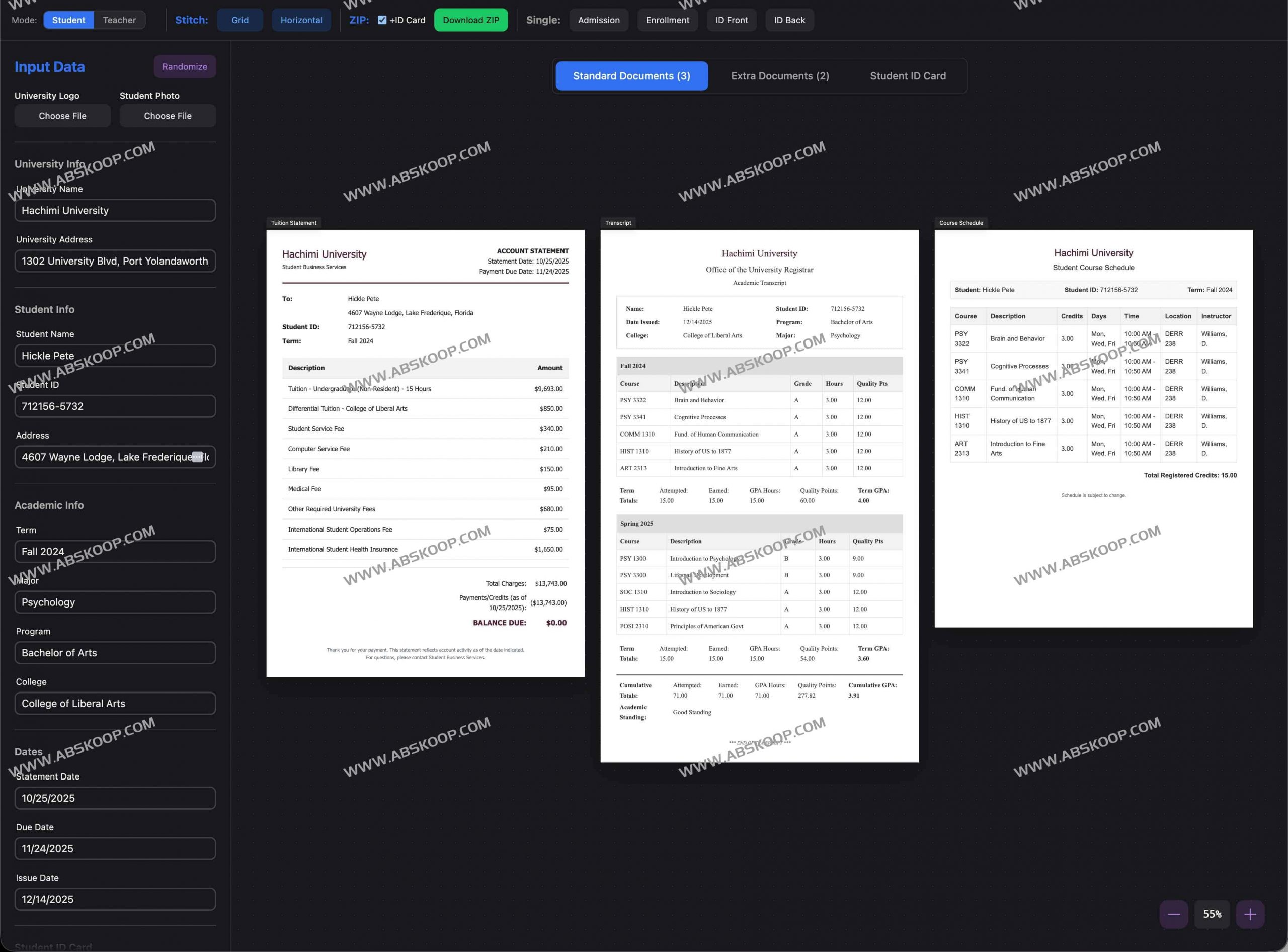Edit the College field

click(x=115, y=704)
